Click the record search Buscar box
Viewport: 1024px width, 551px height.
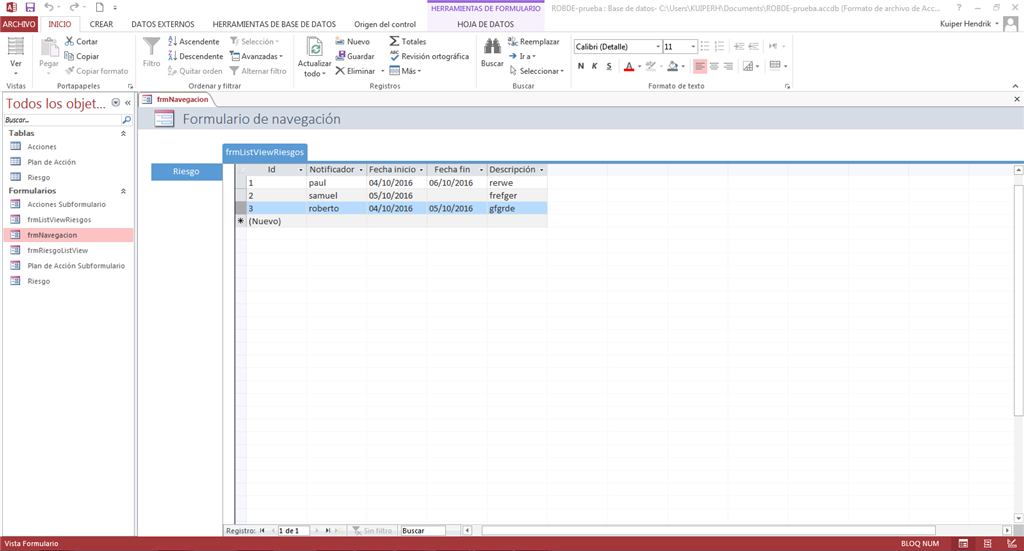pyautogui.click(x=423, y=531)
